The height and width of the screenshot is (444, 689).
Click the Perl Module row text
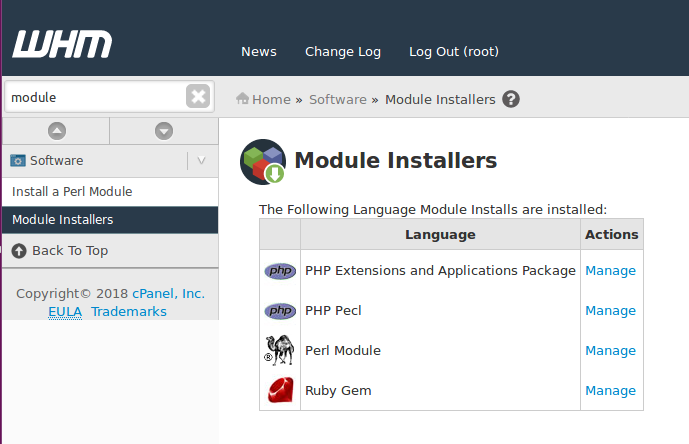(343, 351)
